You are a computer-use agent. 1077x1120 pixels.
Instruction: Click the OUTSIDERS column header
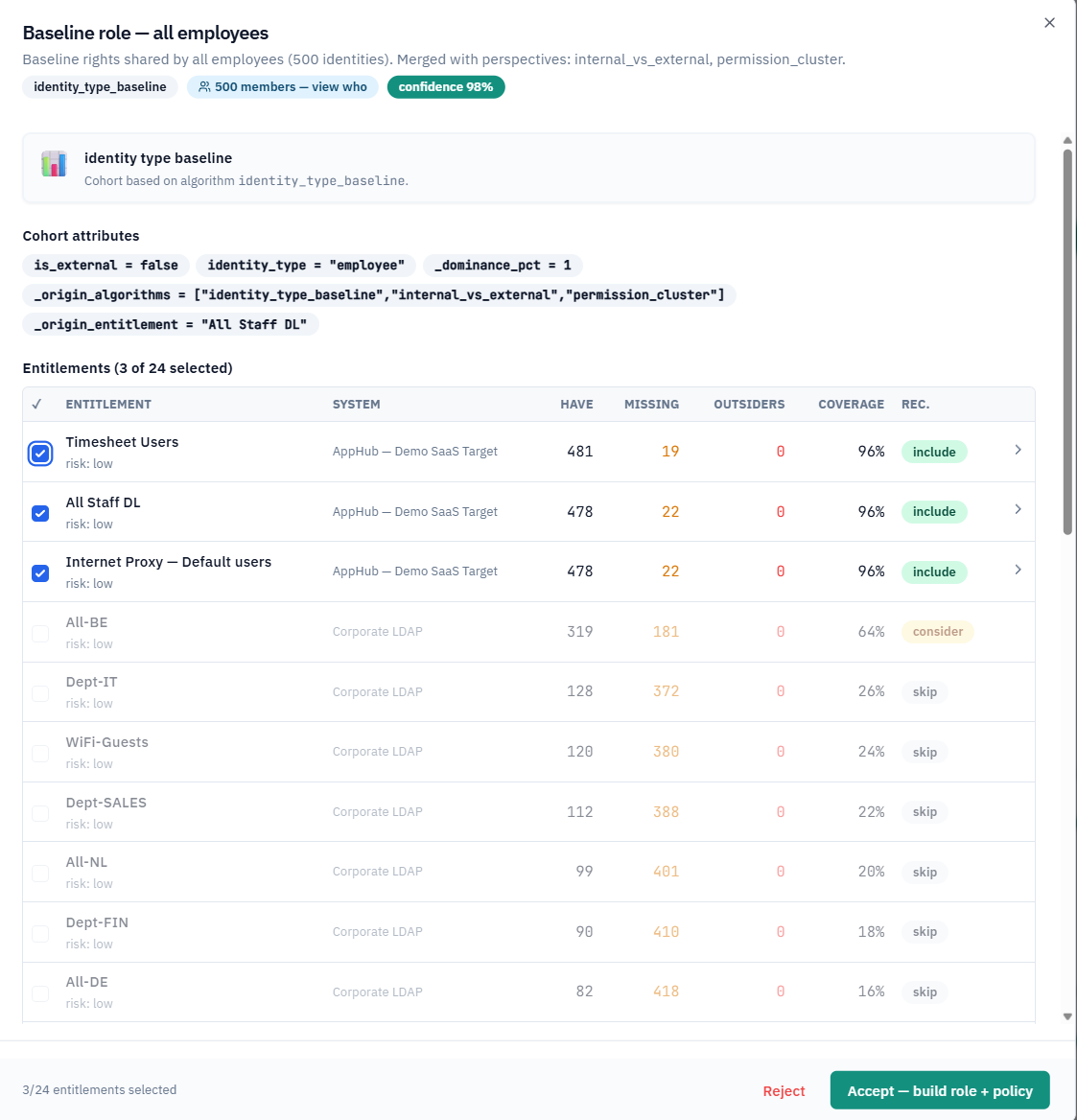click(x=749, y=405)
